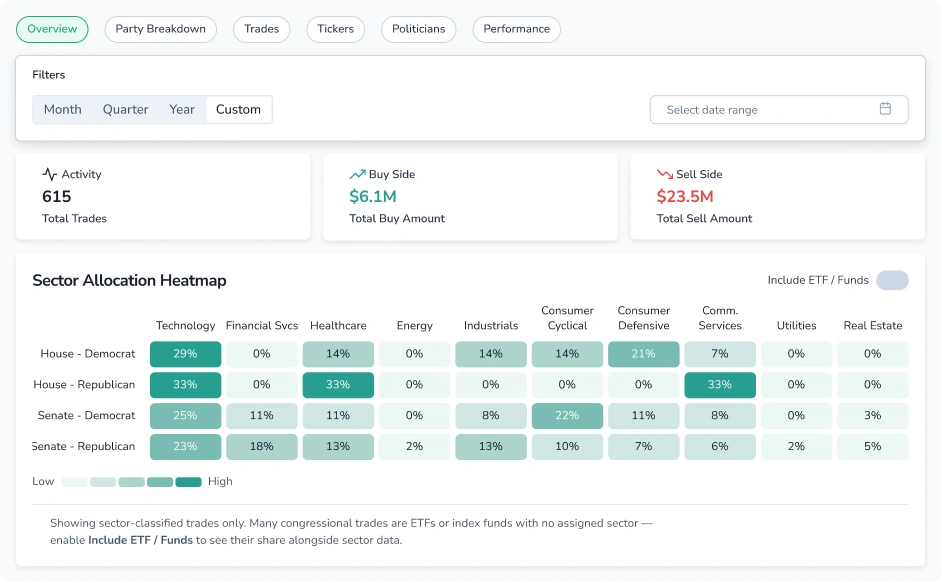
Task: Click the Senate - Democrat row label
Action: [x=86, y=416]
